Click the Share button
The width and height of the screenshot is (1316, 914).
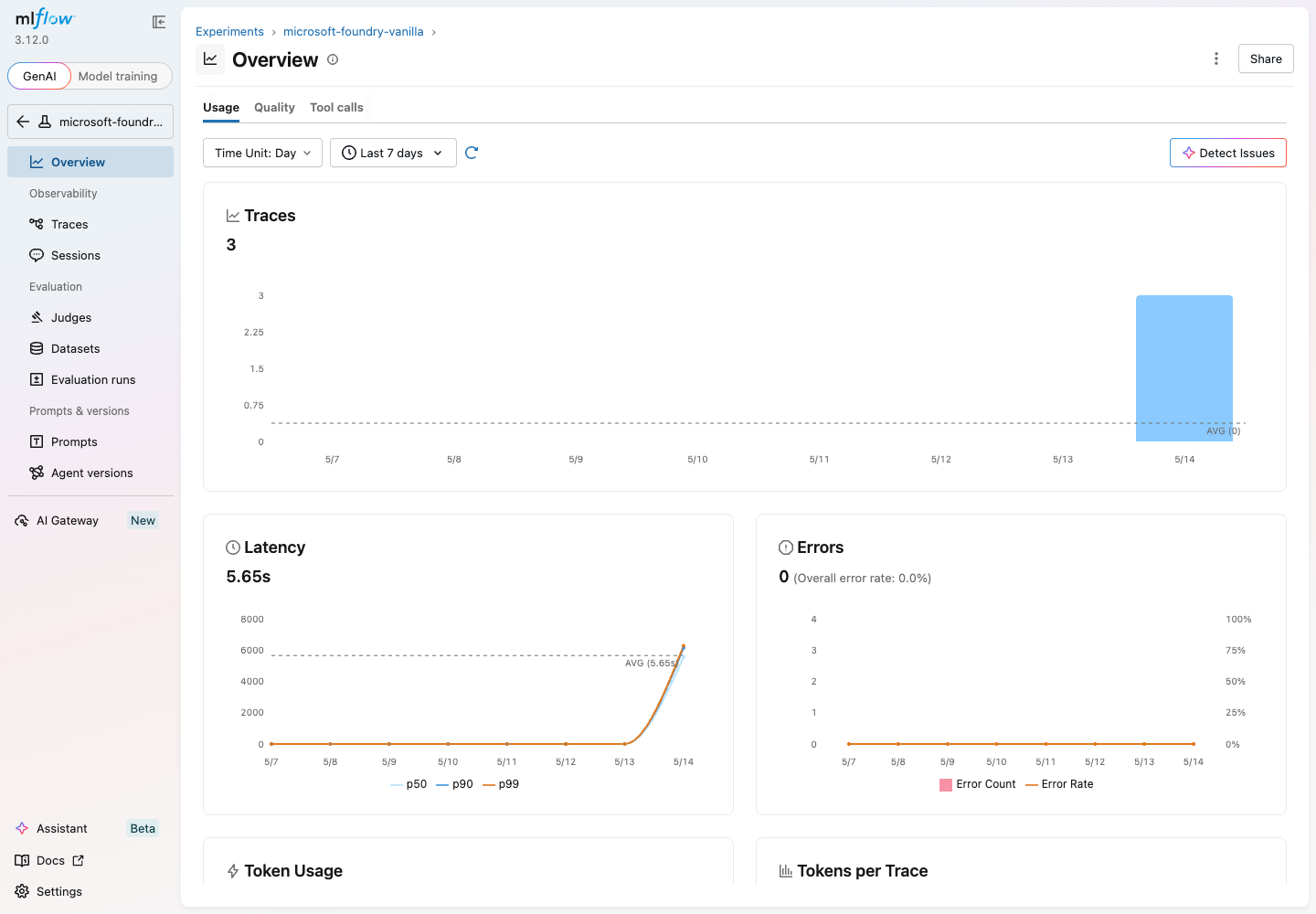click(x=1266, y=58)
